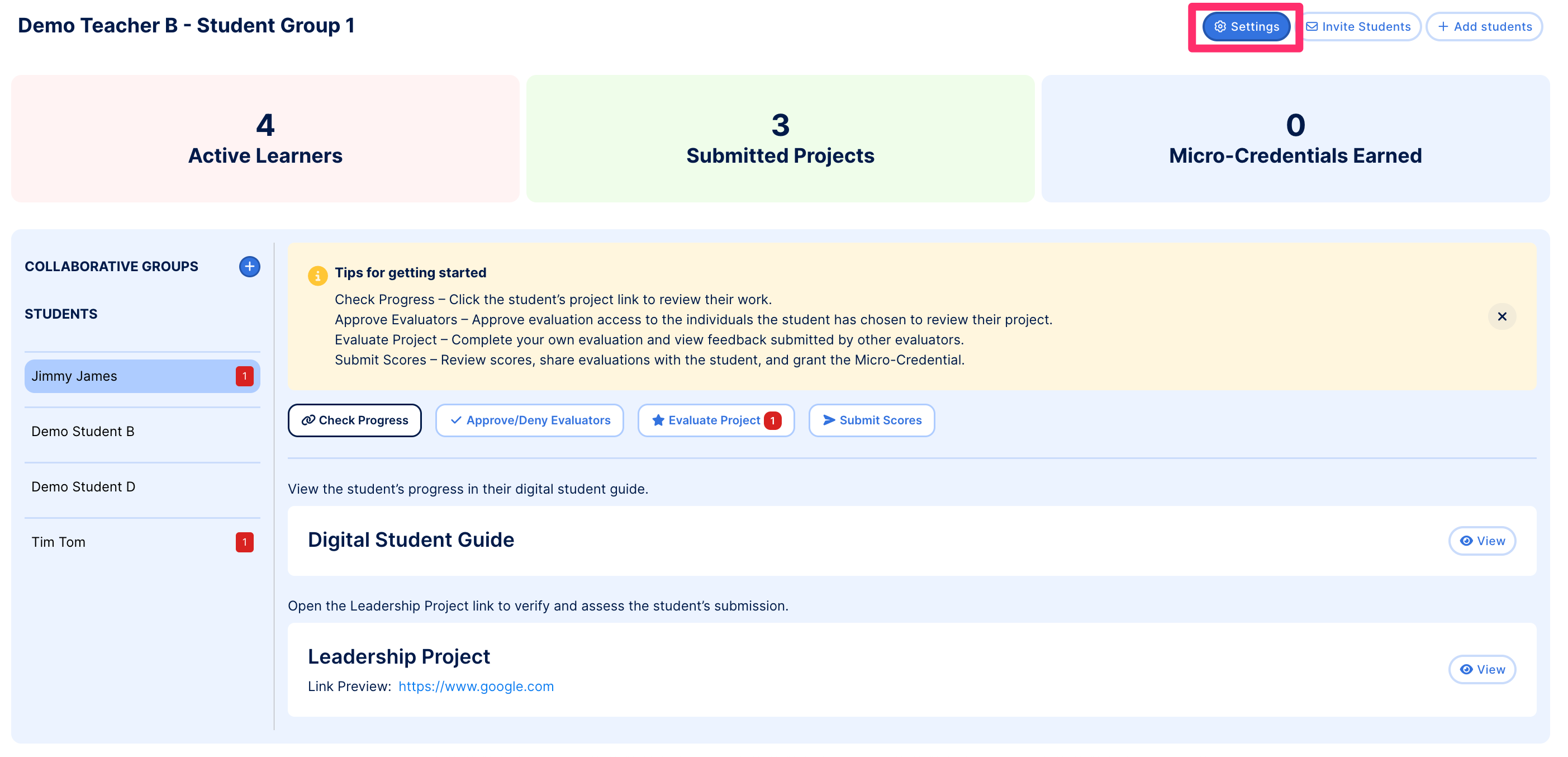View the Digital Student Guide
Screen dimensions: 1568x757
pos(1481,541)
